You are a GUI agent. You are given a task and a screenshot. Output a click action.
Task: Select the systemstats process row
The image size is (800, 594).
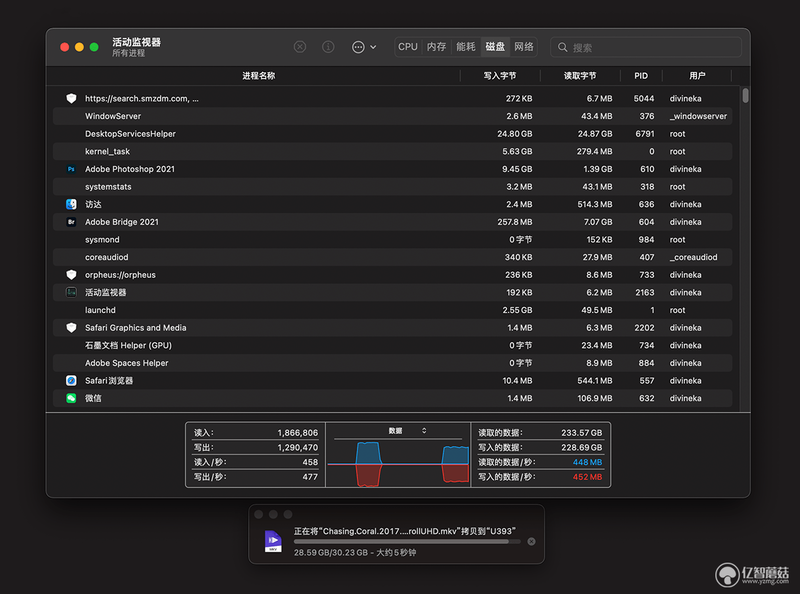(x=392, y=187)
